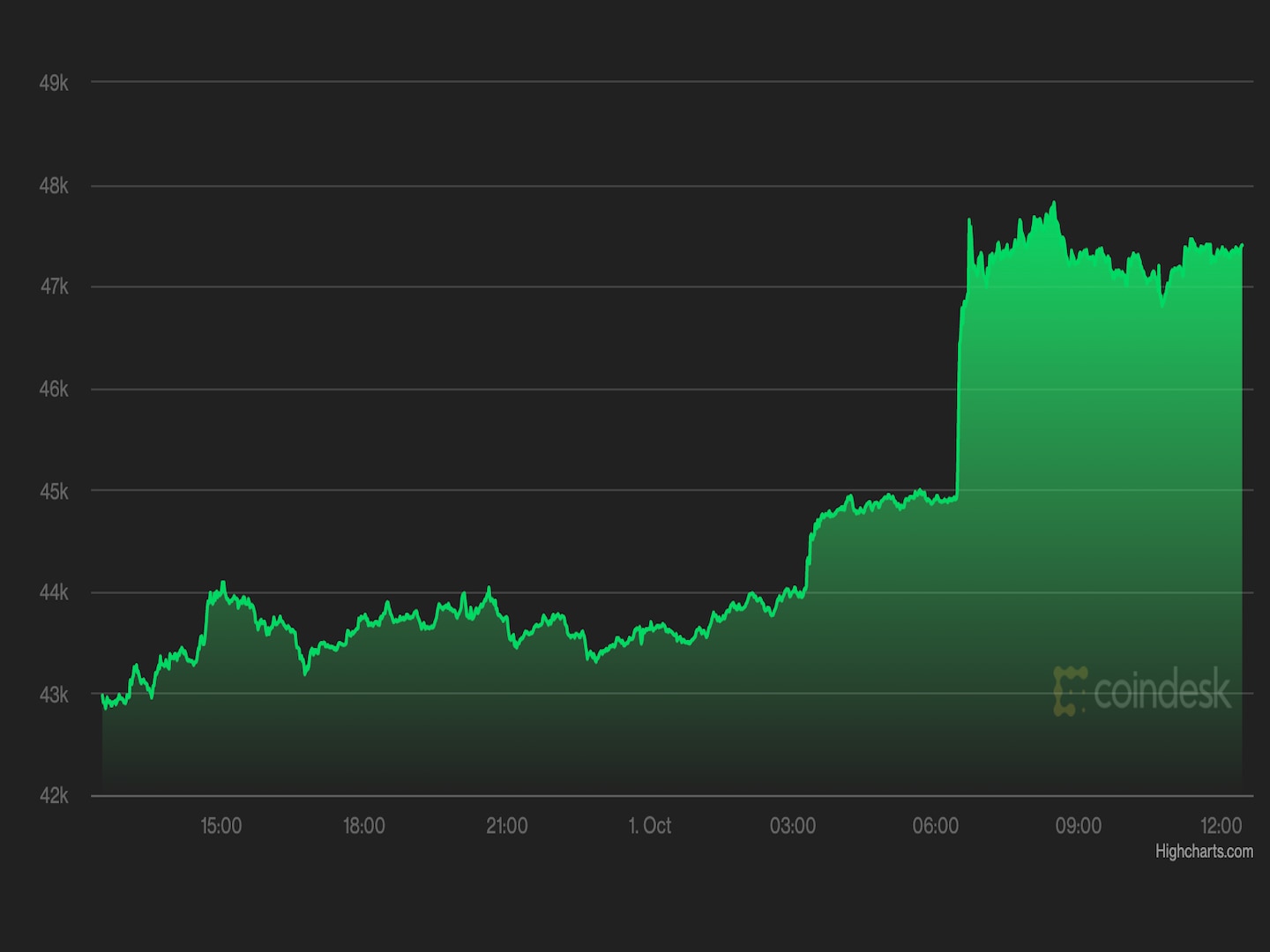
Task: Select the 21:00 time axis label
Action: click(x=506, y=826)
